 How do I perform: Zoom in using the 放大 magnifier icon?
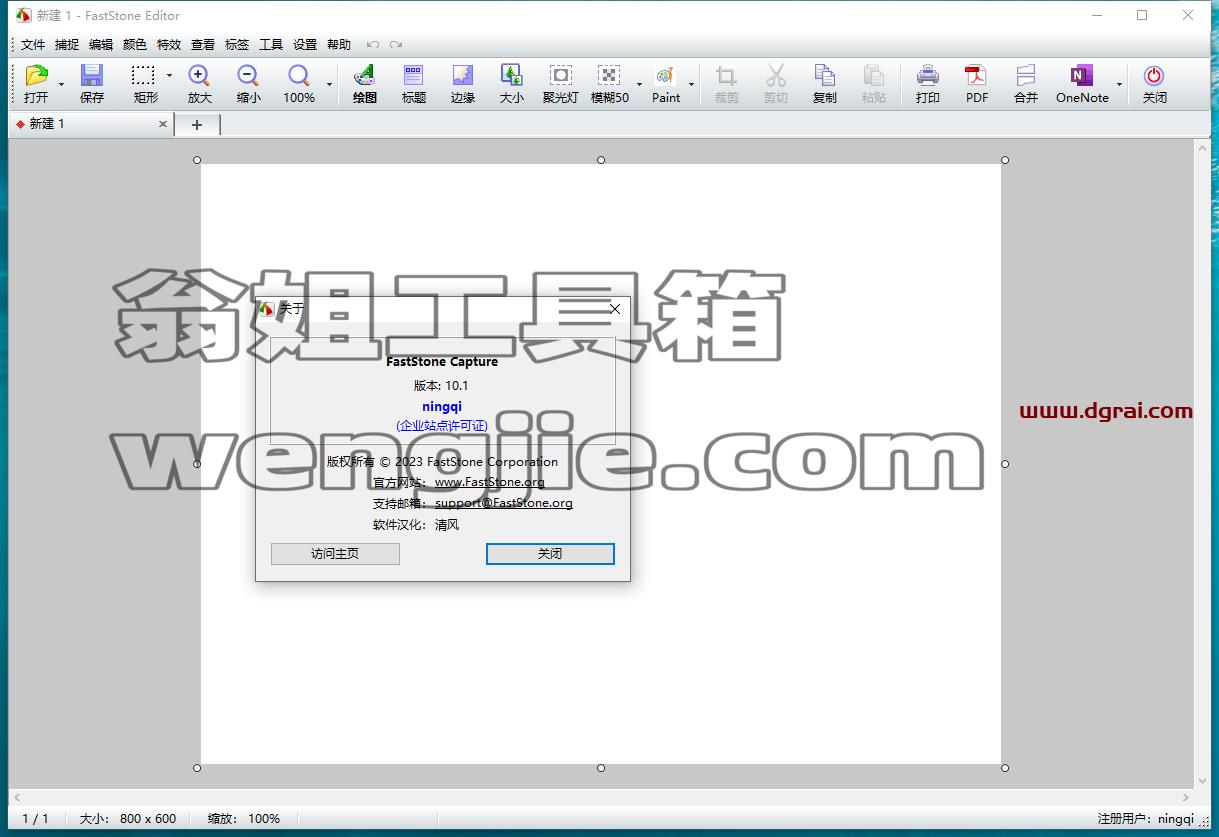pyautogui.click(x=199, y=76)
